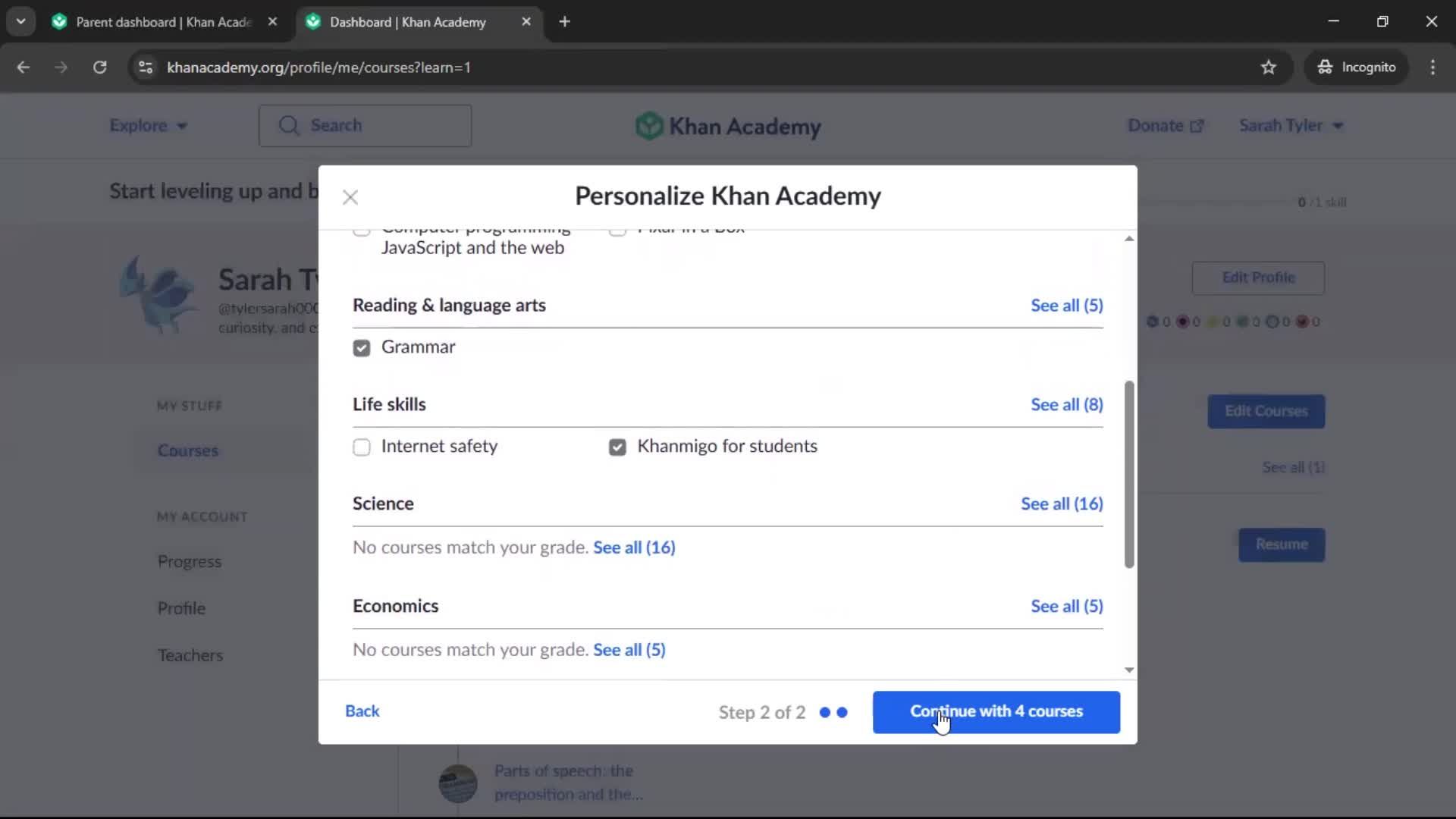Viewport: 1456px width, 819px height.
Task: Uncheck Khanmigo for students checkbox
Action: pyautogui.click(x=617, y=447)
